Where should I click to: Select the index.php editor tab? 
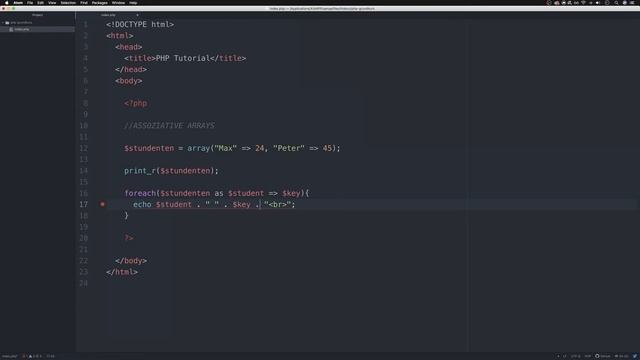point(109,15)
